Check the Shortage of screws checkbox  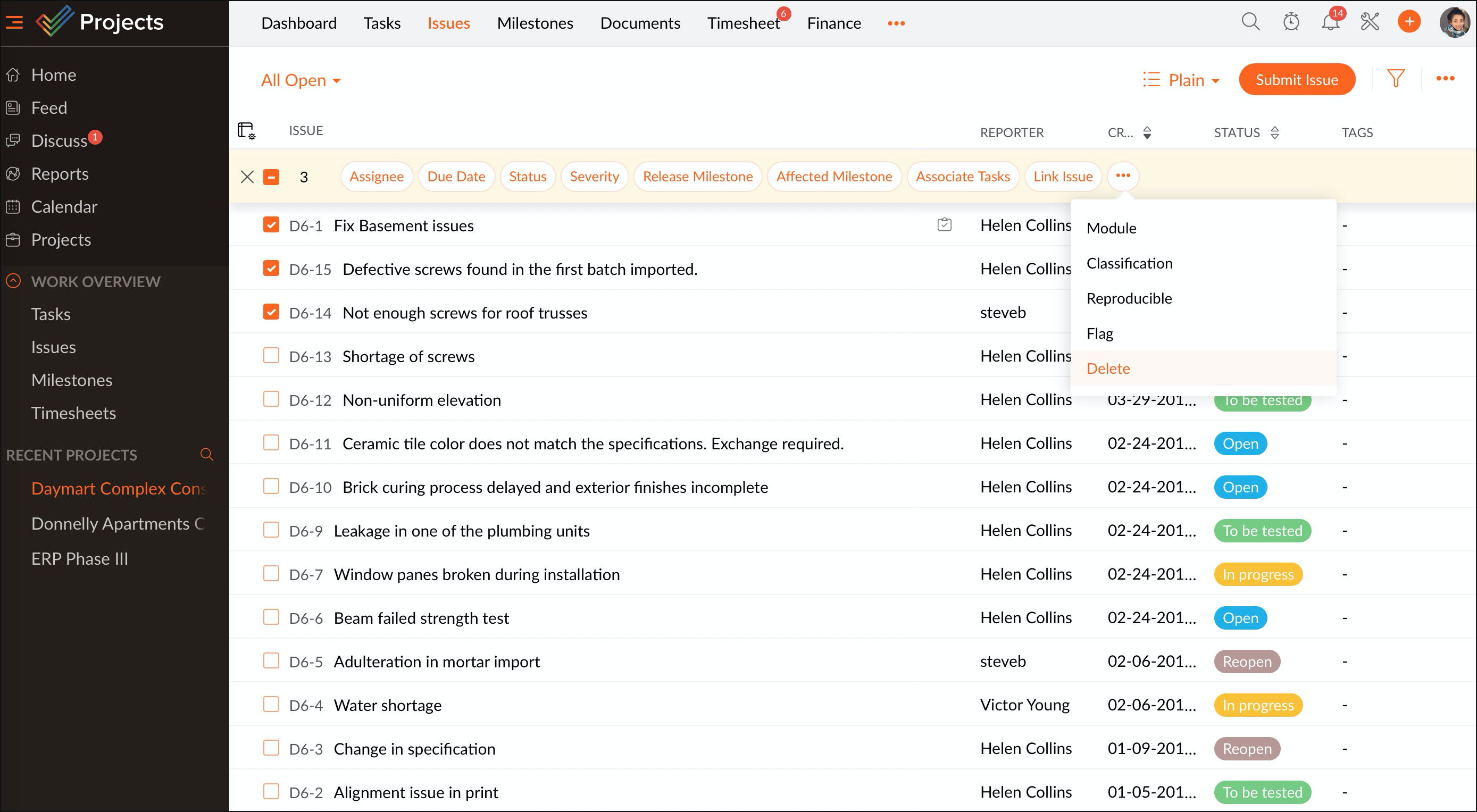coord(271,356)
